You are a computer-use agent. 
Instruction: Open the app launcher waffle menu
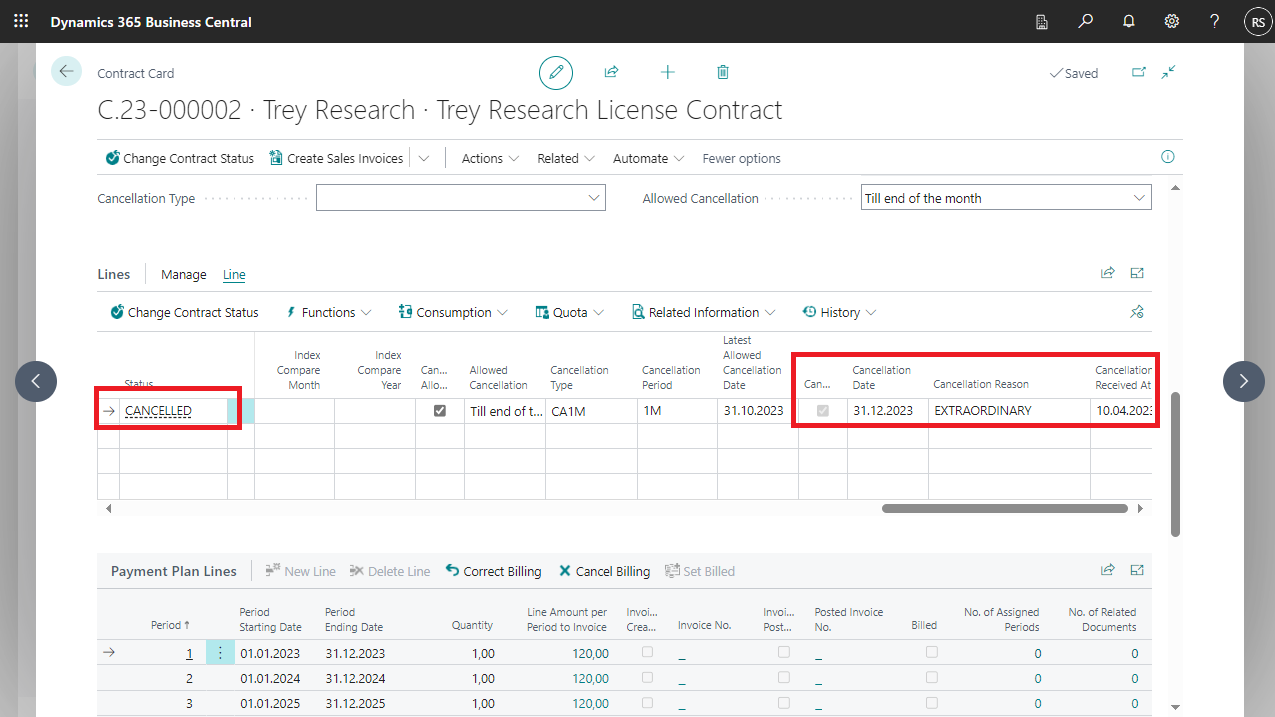tap(21, 21)
